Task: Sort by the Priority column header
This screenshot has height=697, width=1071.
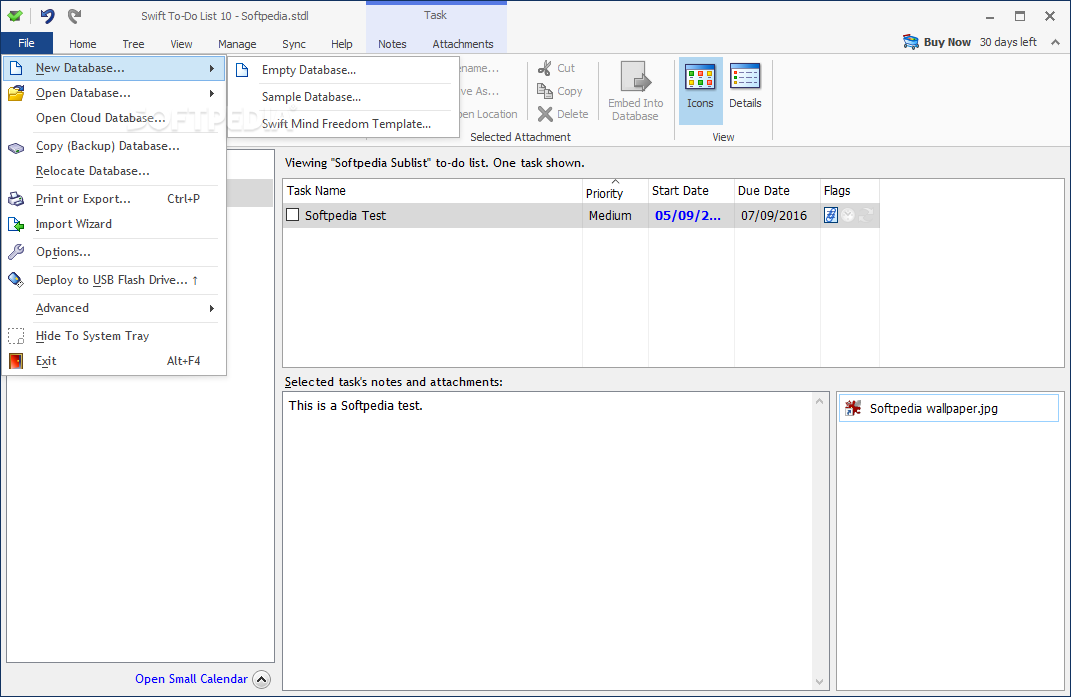Action: 615,191
